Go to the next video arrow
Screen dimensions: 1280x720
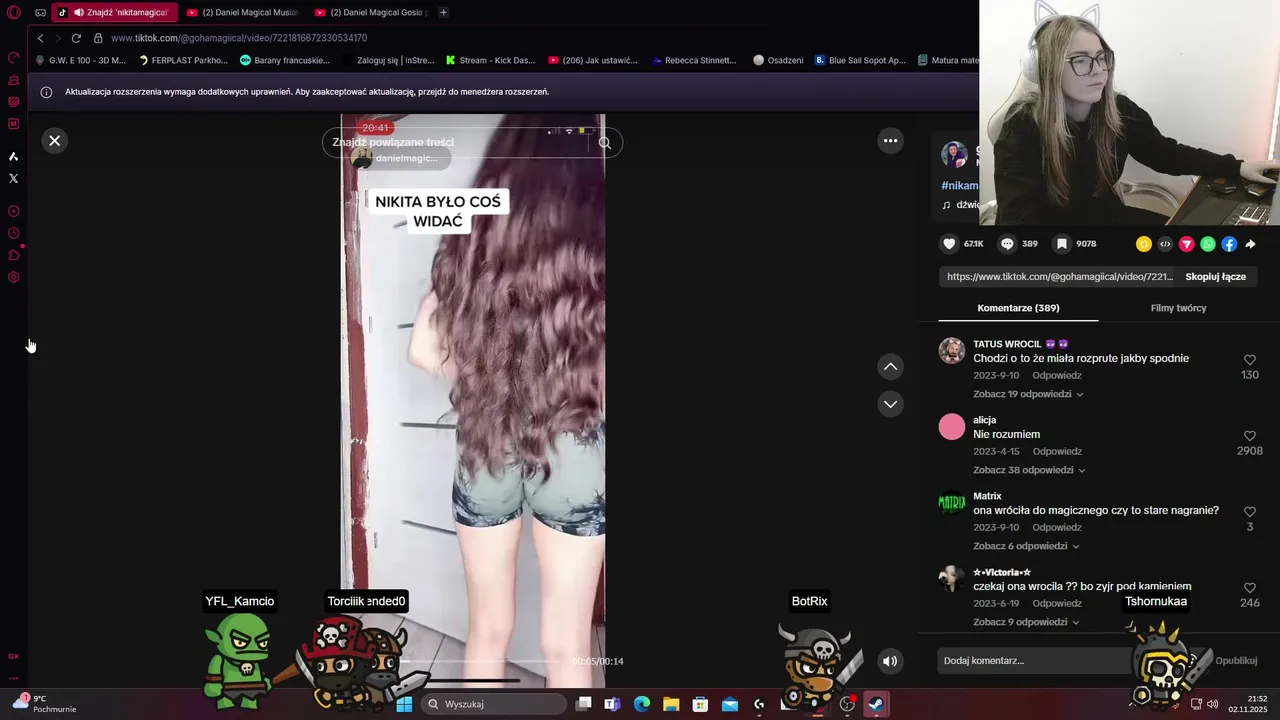tap(890, 404)
